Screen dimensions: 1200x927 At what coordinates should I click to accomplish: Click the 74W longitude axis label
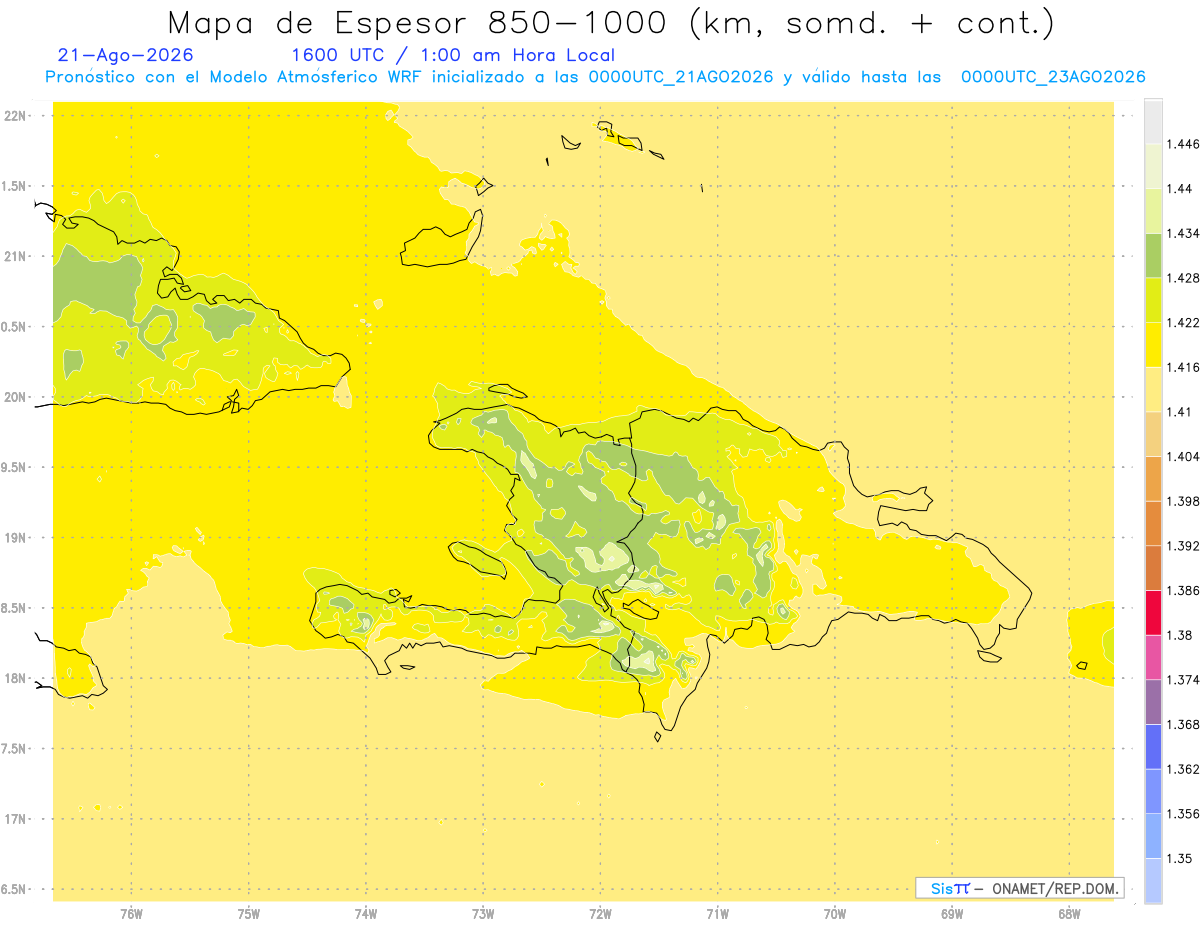pyautogui.click(x=366, y=913)
